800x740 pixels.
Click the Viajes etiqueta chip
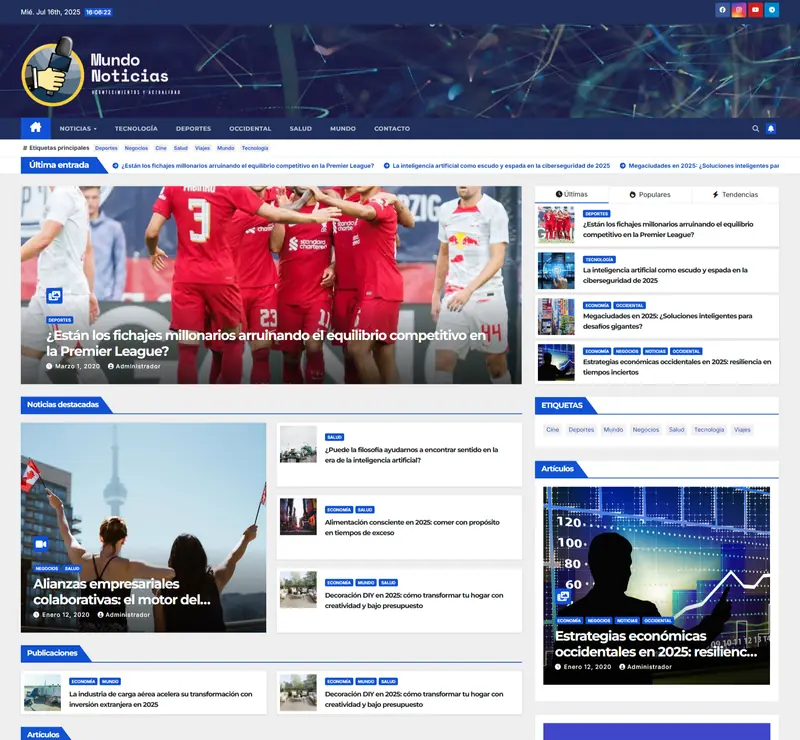[742, 430]
